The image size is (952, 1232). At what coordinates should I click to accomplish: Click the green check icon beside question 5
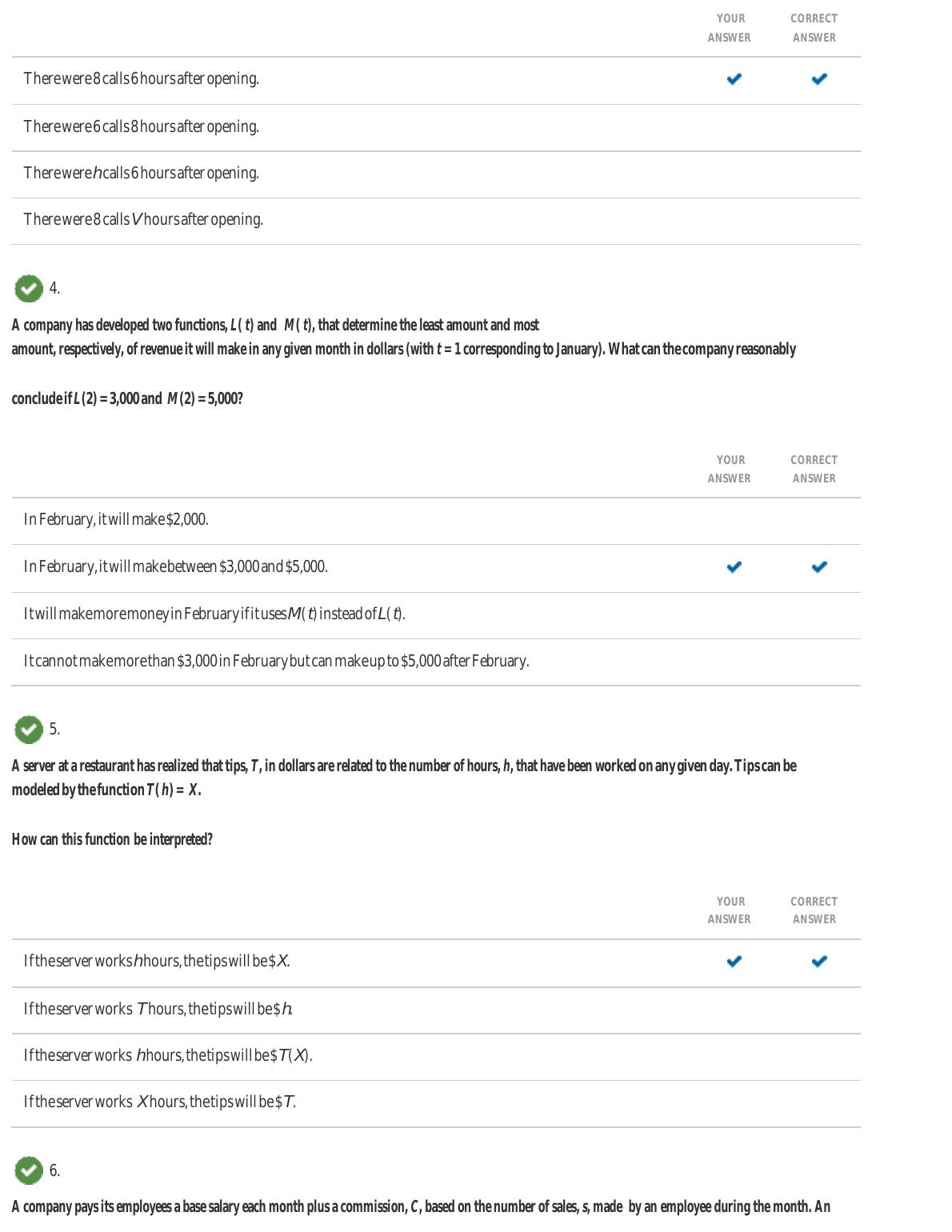(29, 730)
